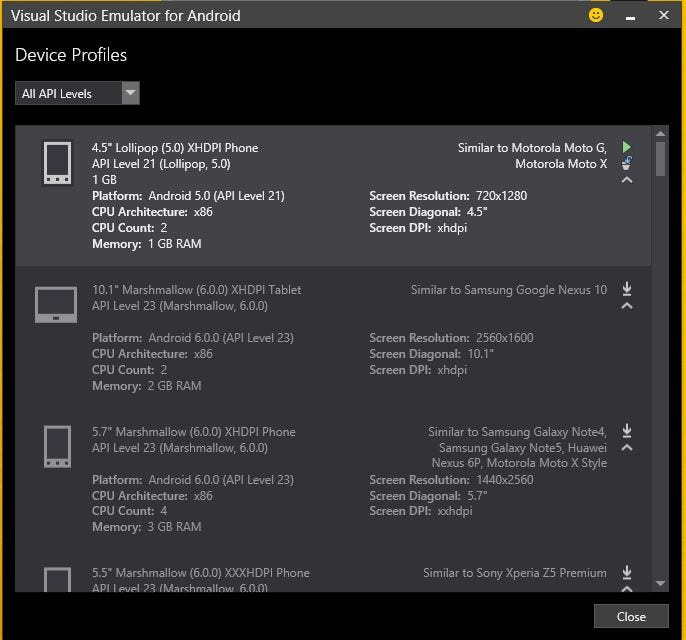Select the 10.1" Marshmallow XHDPI Tablet title
Image resolution: width=686 pixels, height=640 pixels.
[x=196, y=290]
